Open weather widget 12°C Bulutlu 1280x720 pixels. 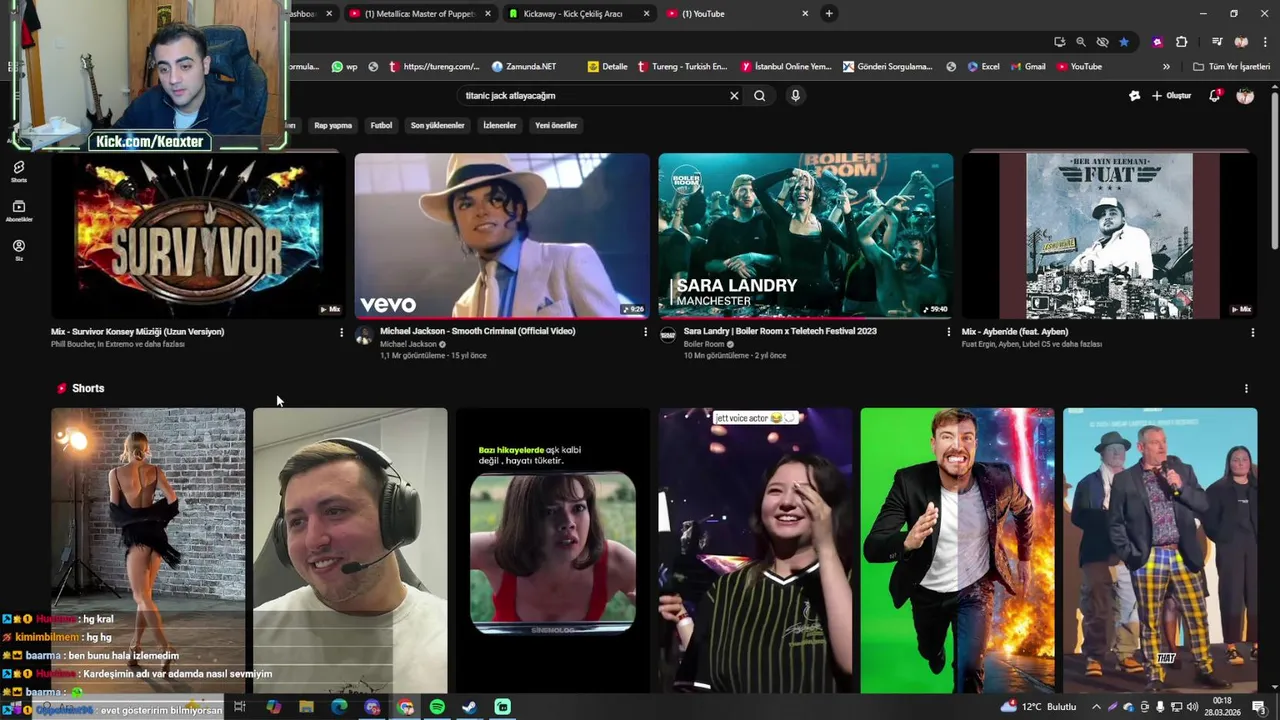[1038, 707]
